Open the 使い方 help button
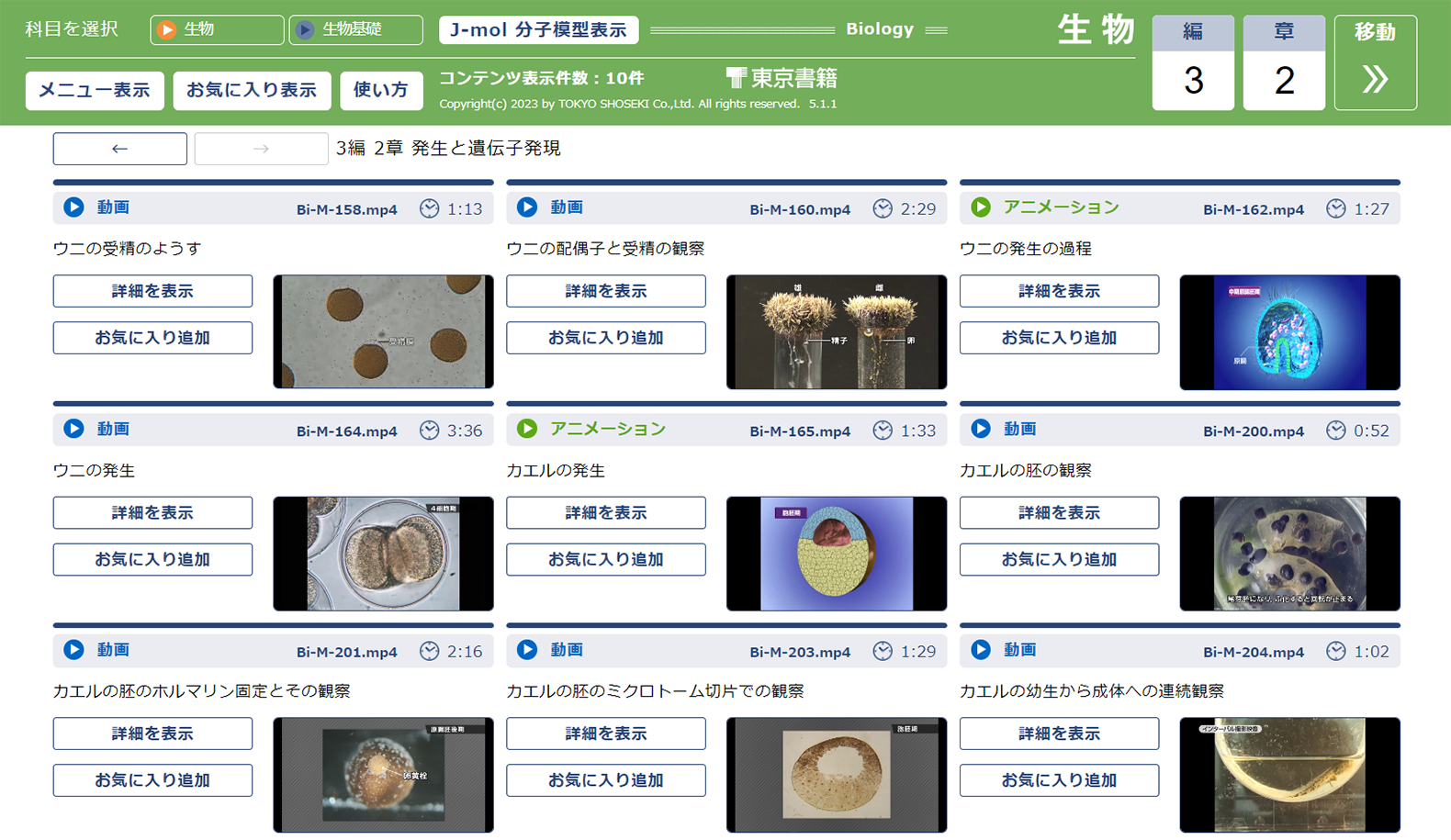This screenshot has height=840, width=1451. [x=381, y=90]
